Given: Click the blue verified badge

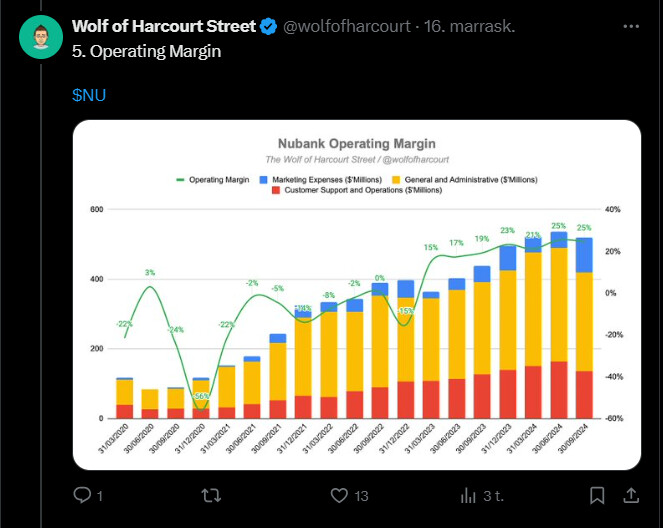Looking at the screenshot, I should tap(269, 27).
